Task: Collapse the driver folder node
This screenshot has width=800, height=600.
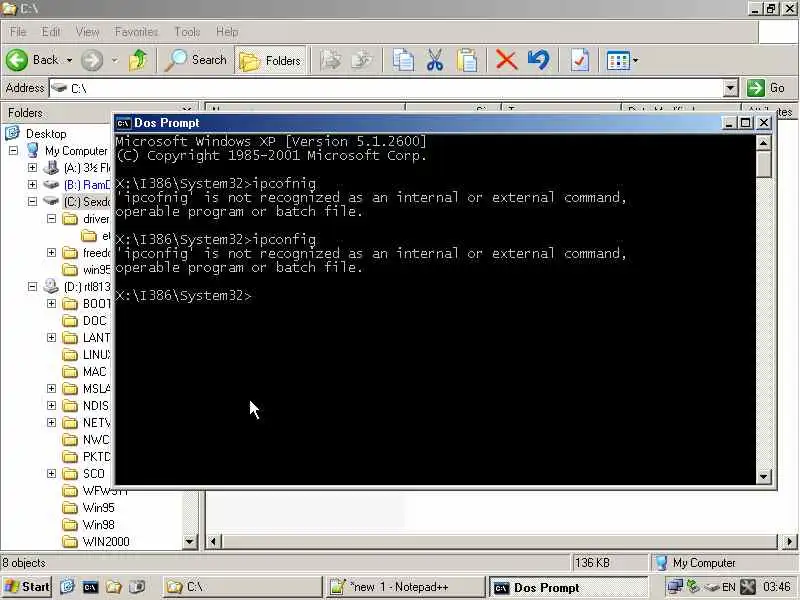Action: 52,218
